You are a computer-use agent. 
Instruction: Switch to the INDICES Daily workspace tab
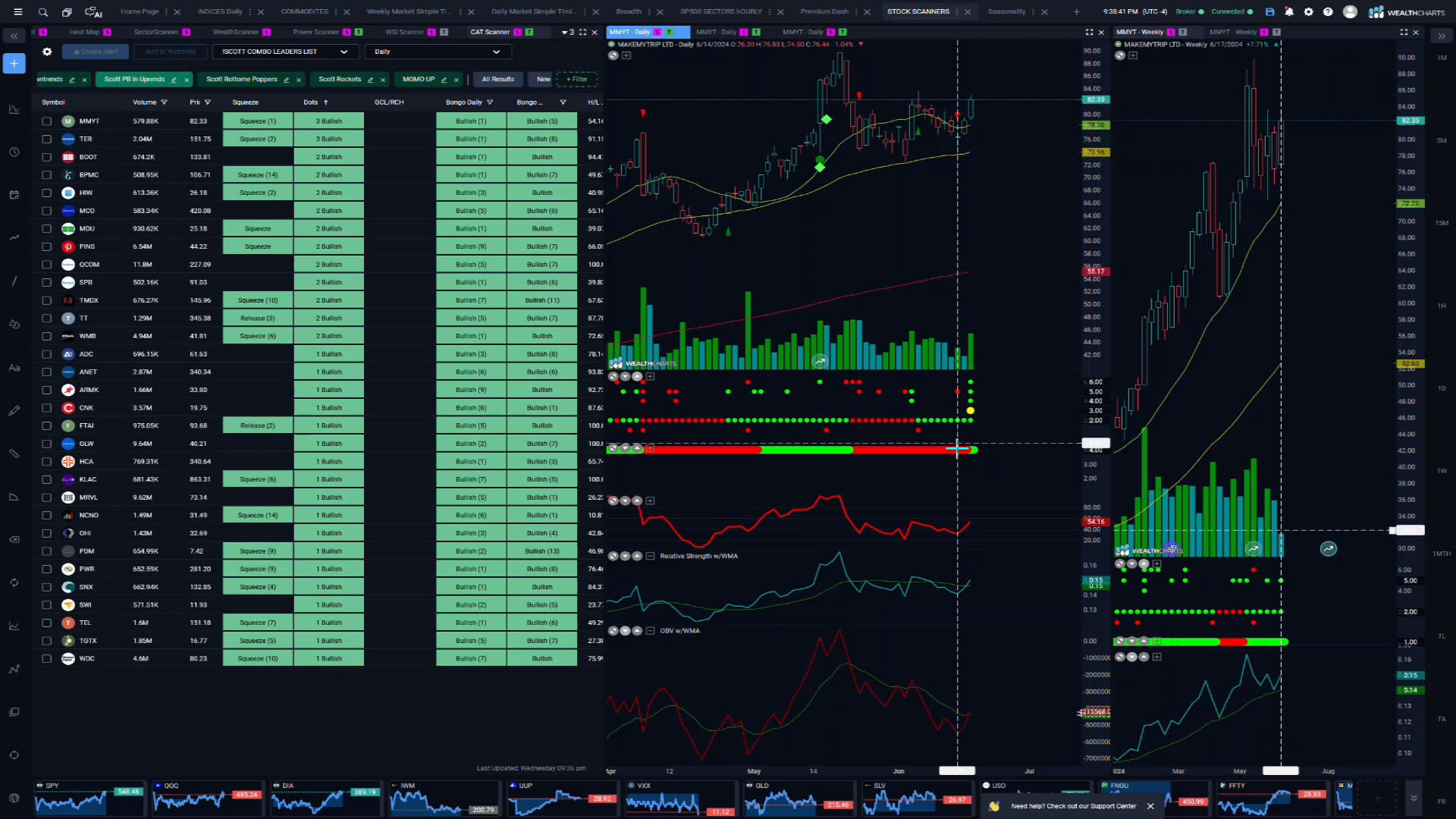[x=220, y=12]
